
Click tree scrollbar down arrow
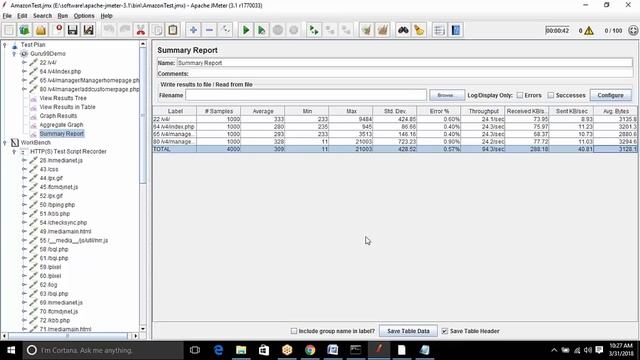pyautogui.click(x=142, y=329)
